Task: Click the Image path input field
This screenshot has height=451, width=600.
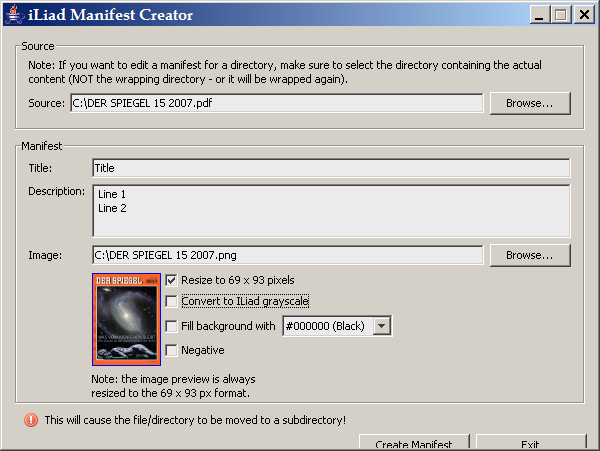Action: click(288, 255)
